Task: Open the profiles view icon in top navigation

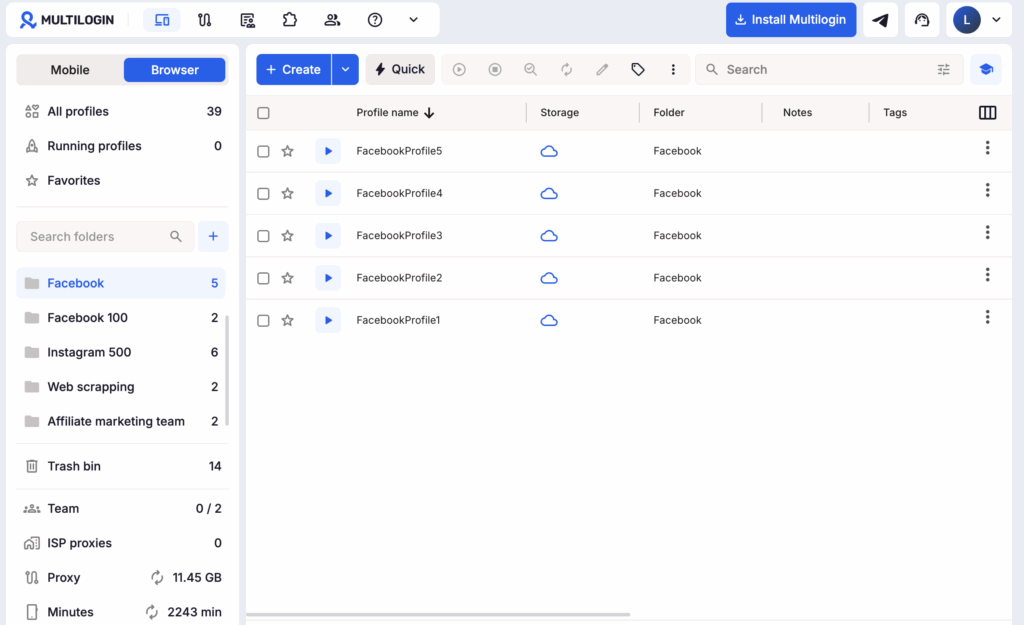Action: [162, 20]
